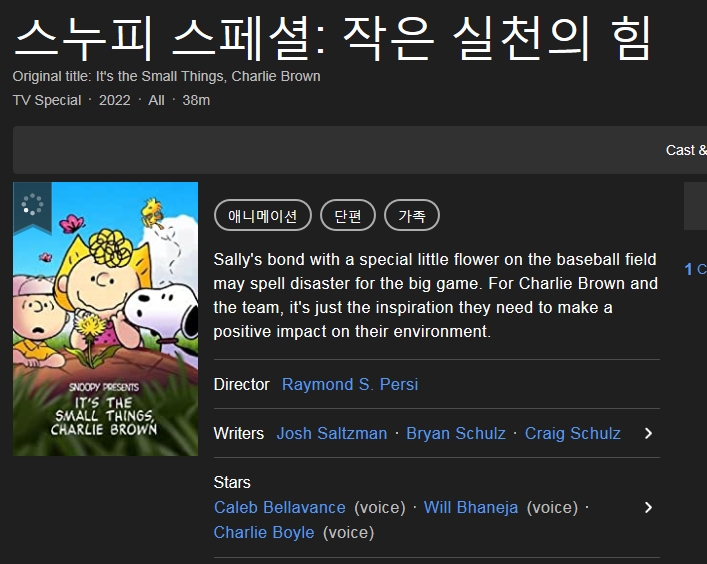Click the Stars section label
This screenshot has height=564, width=707.
click(x=232, y=482)
